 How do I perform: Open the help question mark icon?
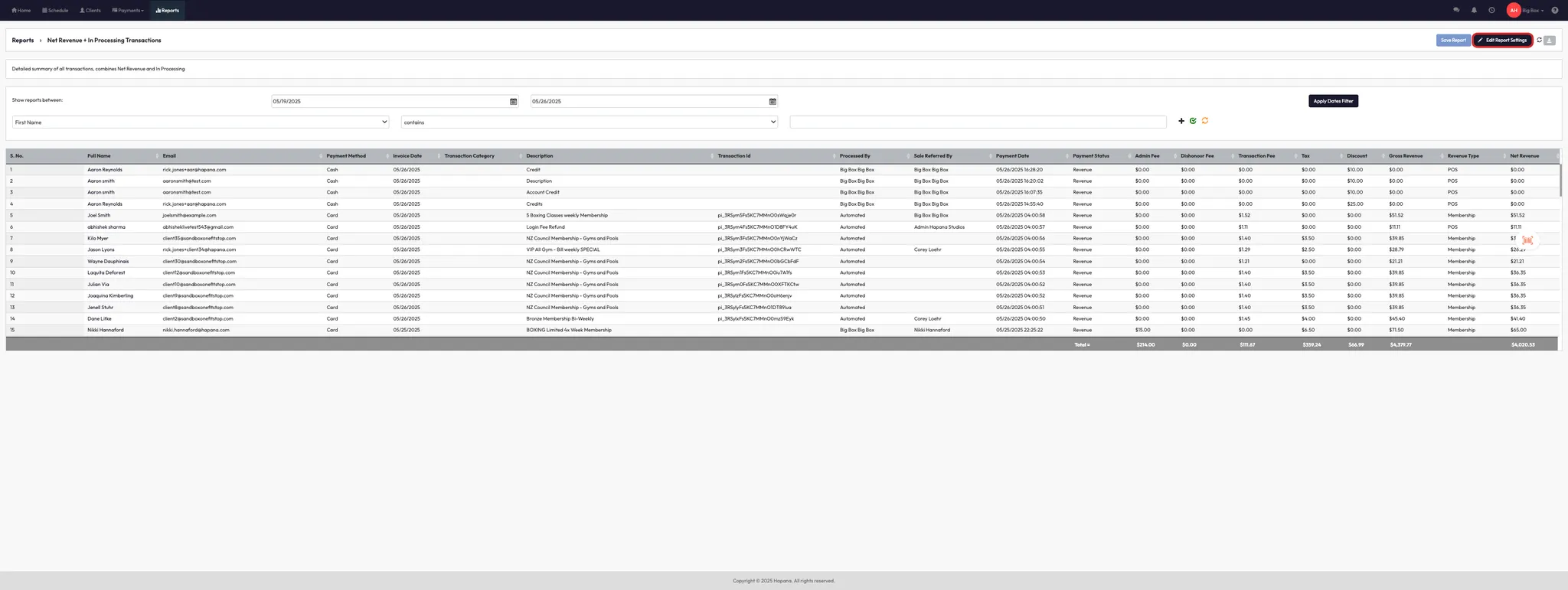1554,10
